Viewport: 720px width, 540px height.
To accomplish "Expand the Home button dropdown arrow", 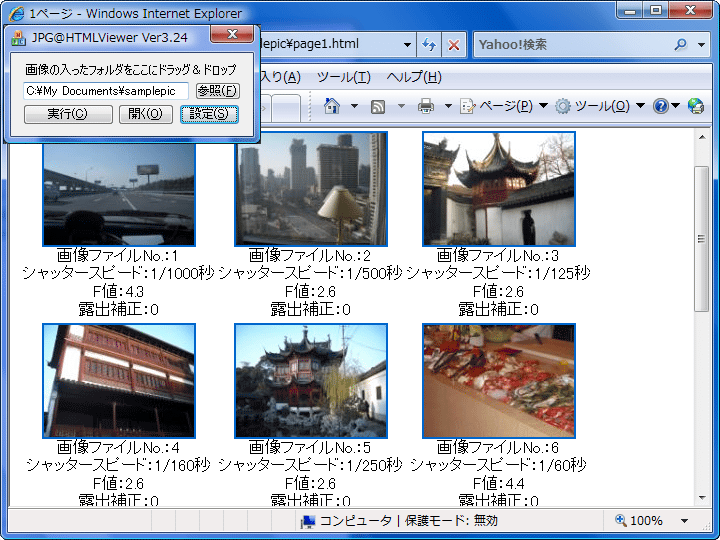I will click(354, 106).
